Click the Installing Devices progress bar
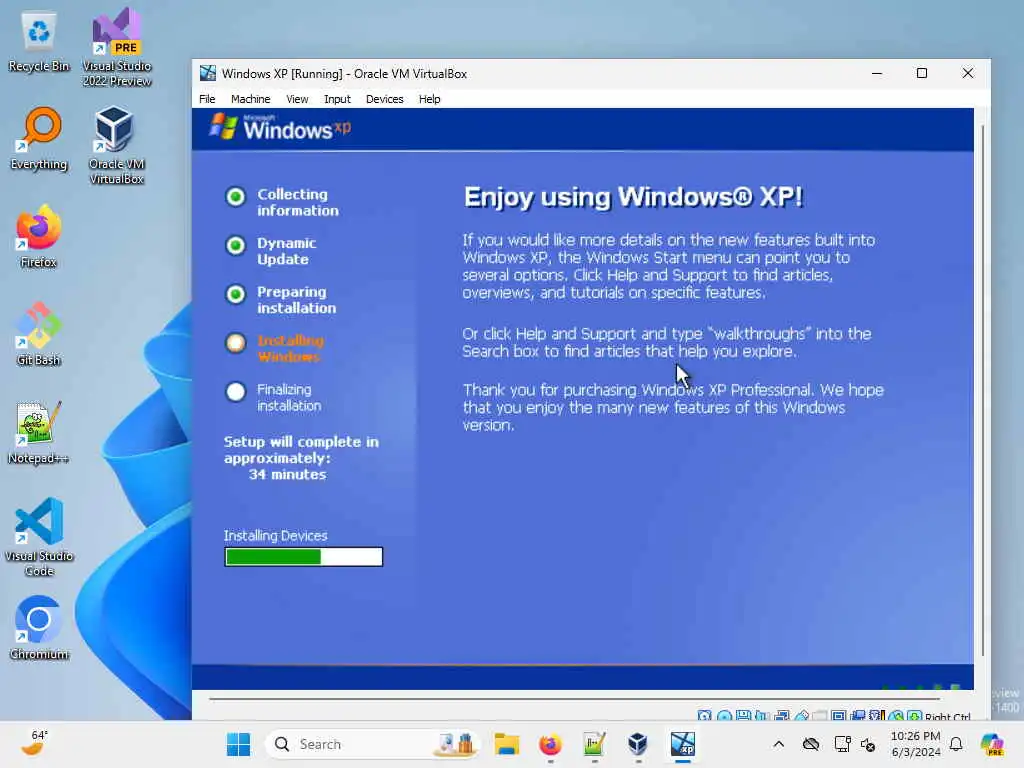The image size is (1024, 768). (x=304, y=556)
